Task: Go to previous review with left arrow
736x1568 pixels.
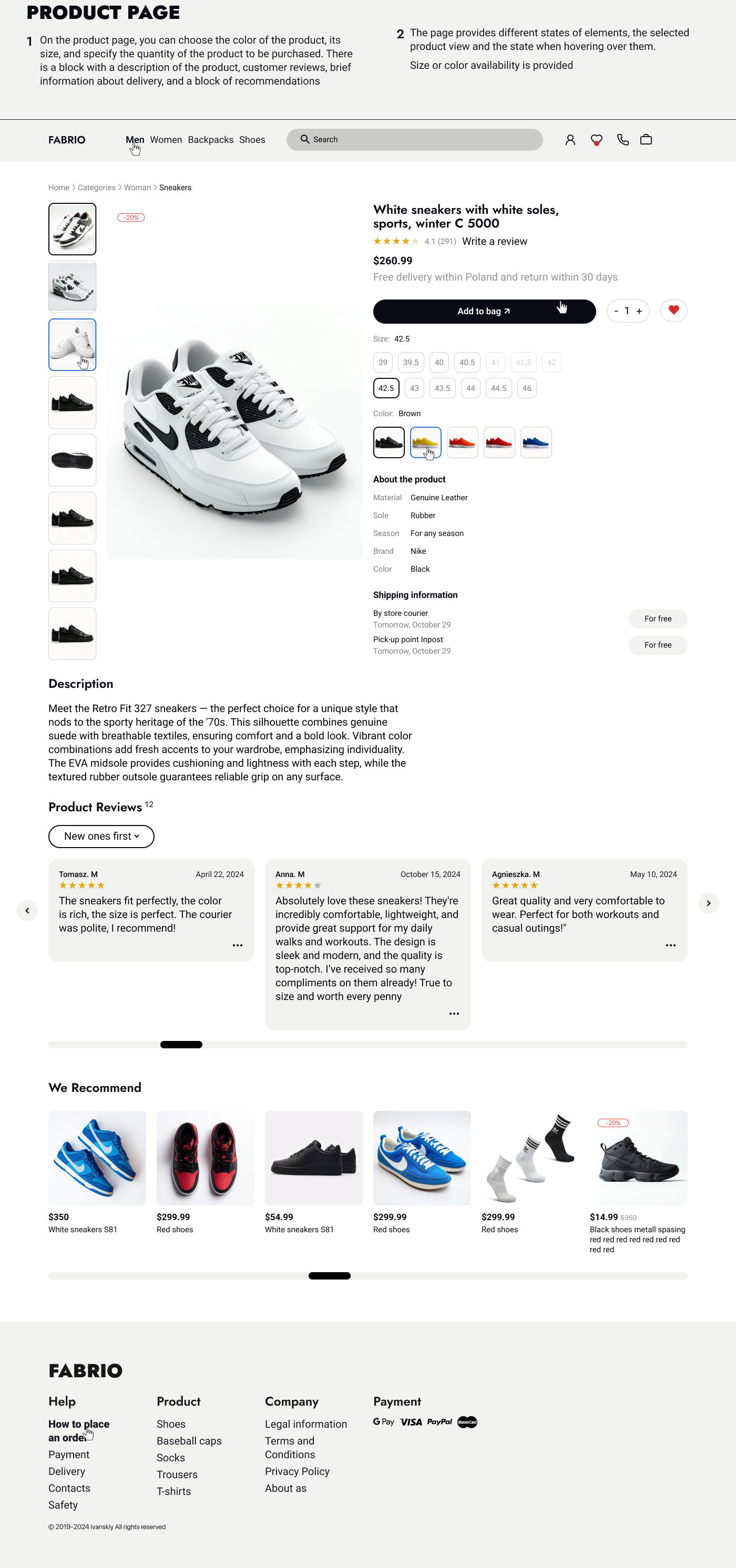Action: (27, 911)
